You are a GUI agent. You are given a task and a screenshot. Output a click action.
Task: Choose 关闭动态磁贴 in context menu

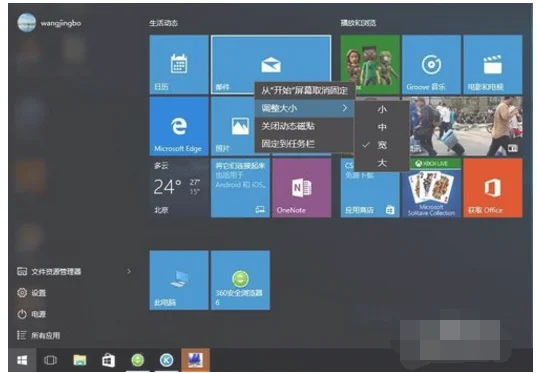click(x=304, y=126)
